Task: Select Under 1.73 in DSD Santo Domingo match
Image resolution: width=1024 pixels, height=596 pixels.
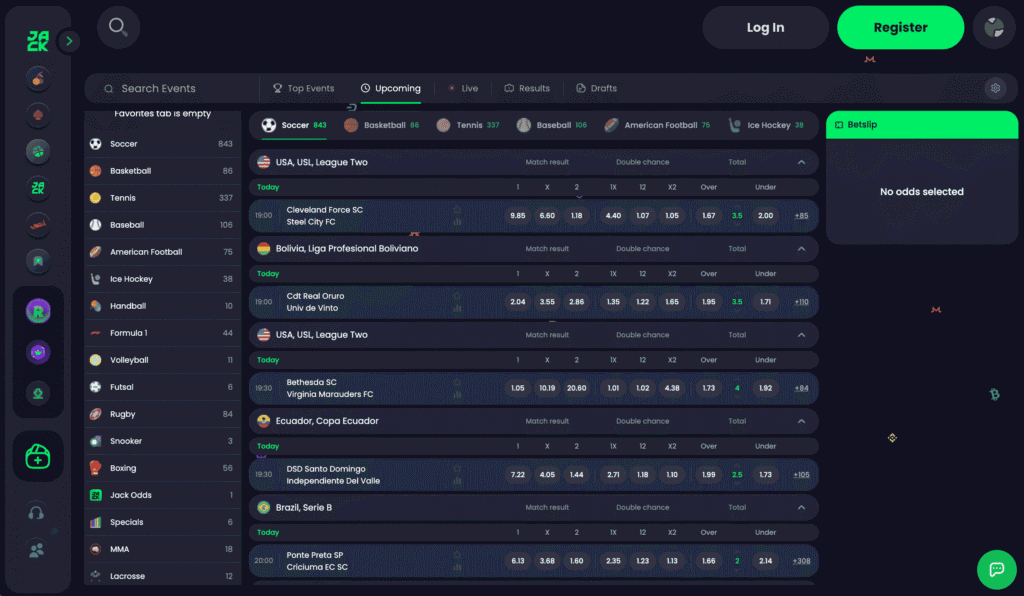Action: click(x=765, y=475)
